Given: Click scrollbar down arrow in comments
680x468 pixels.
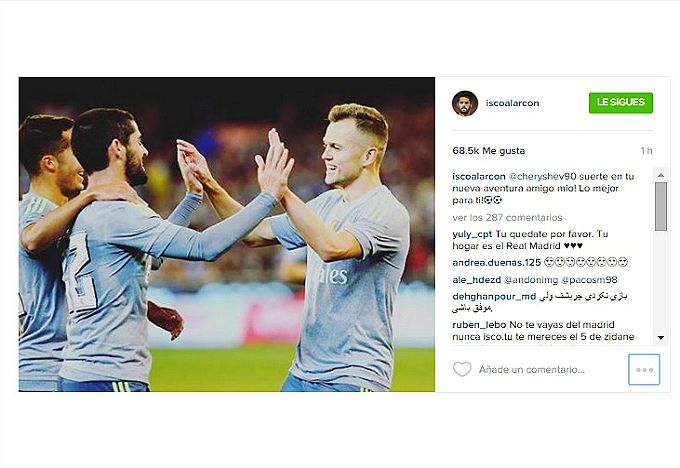Looking at the screenshot, I should (x=660, y=337).
